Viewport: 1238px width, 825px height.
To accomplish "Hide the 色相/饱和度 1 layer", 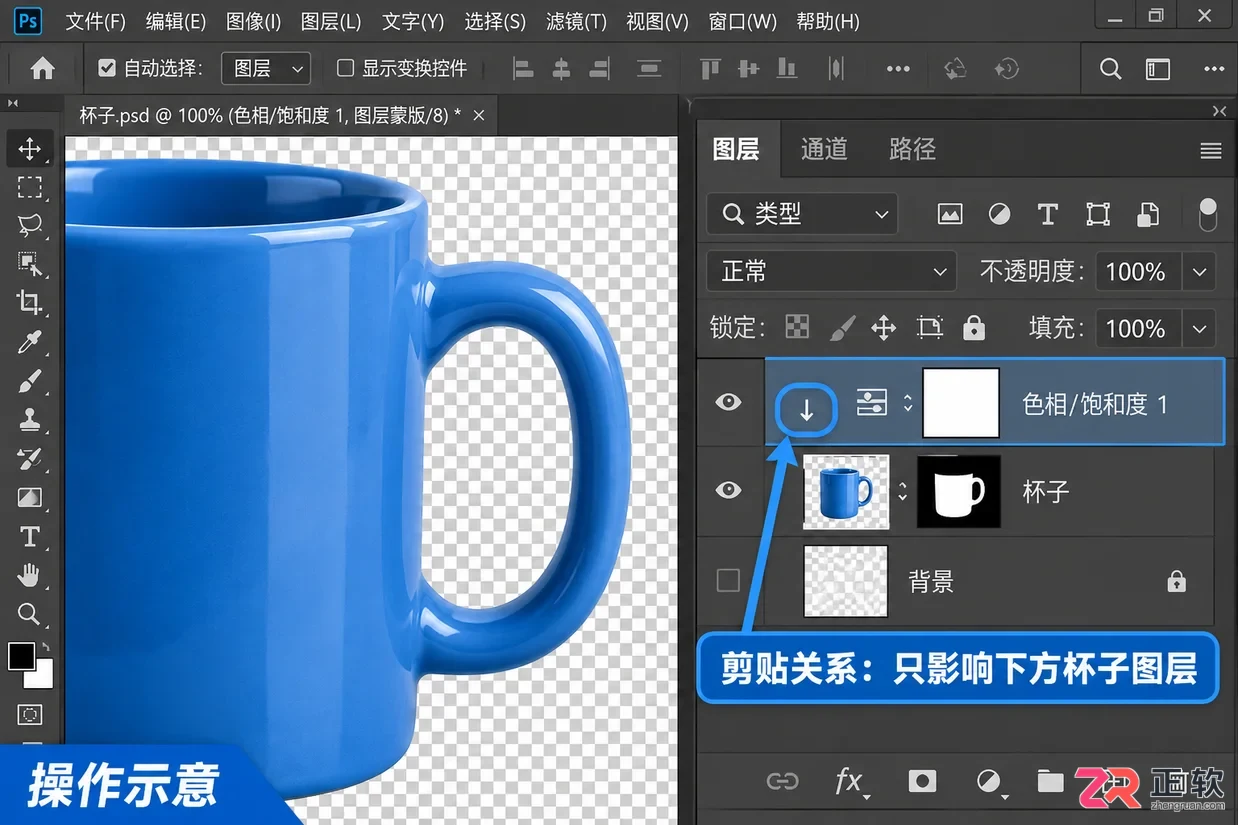I will pos(729,403).
